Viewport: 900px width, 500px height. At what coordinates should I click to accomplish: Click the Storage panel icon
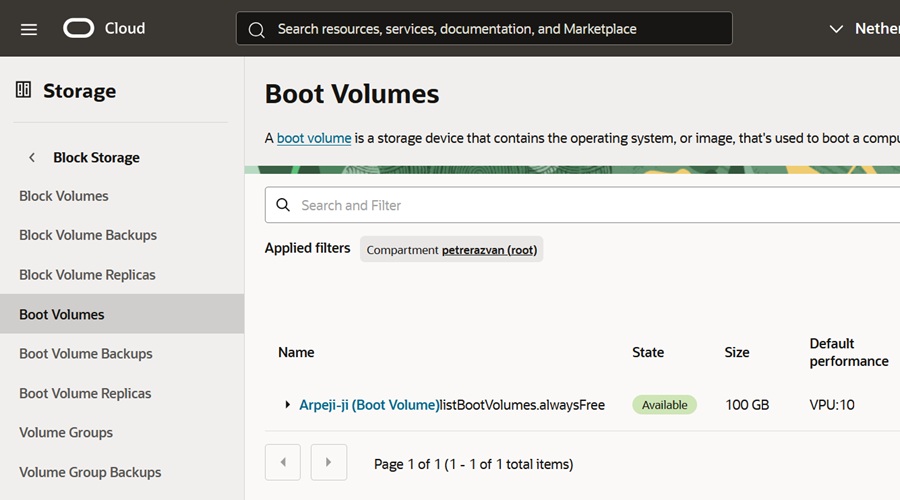pos(24,90)
